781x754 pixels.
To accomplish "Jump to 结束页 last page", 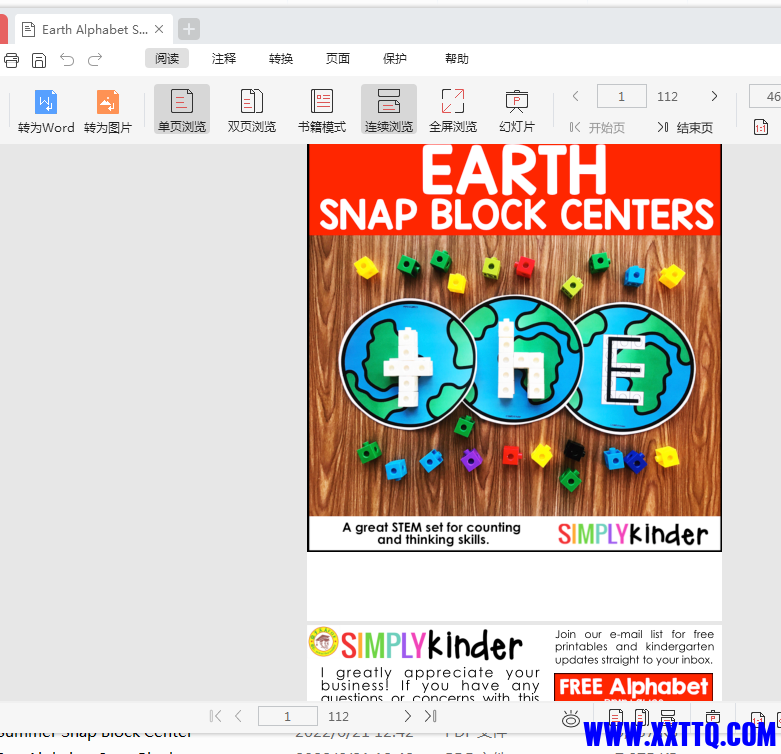I will 685,127.
